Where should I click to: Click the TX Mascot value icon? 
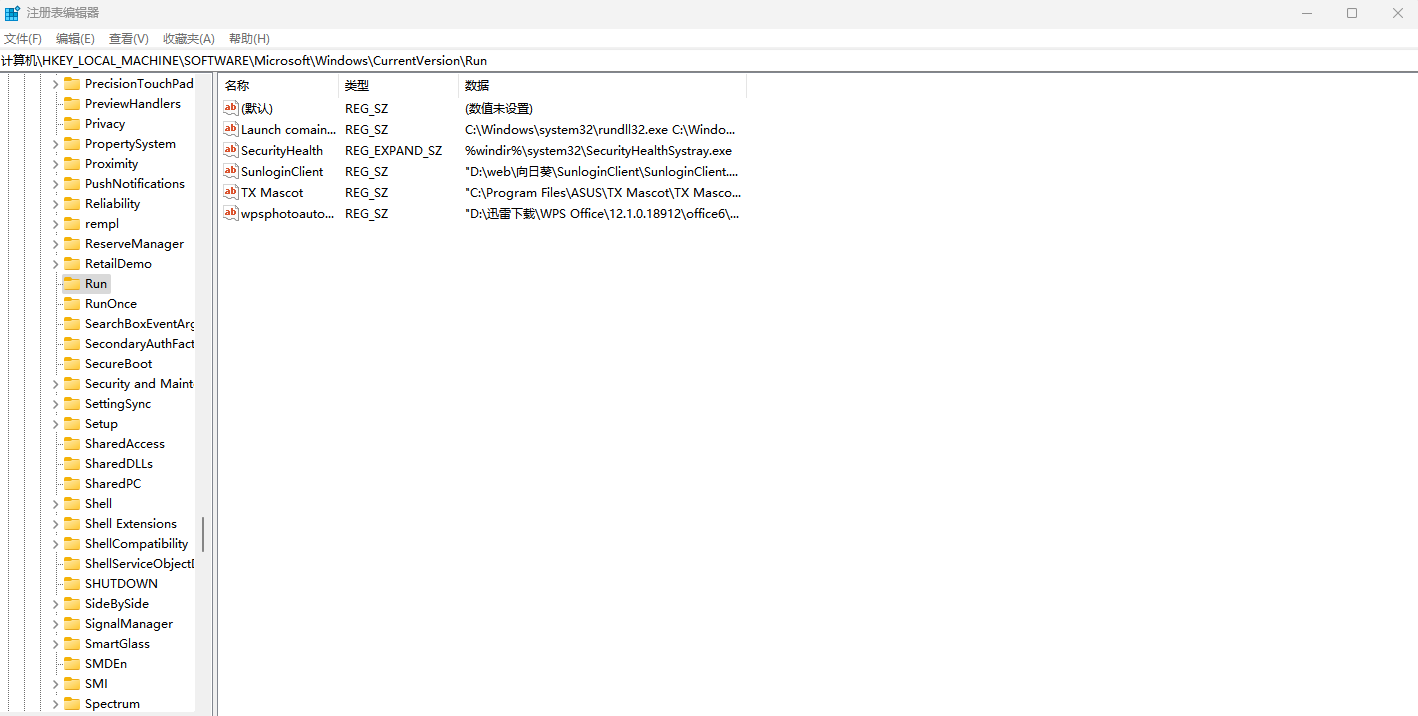(231, 192)
